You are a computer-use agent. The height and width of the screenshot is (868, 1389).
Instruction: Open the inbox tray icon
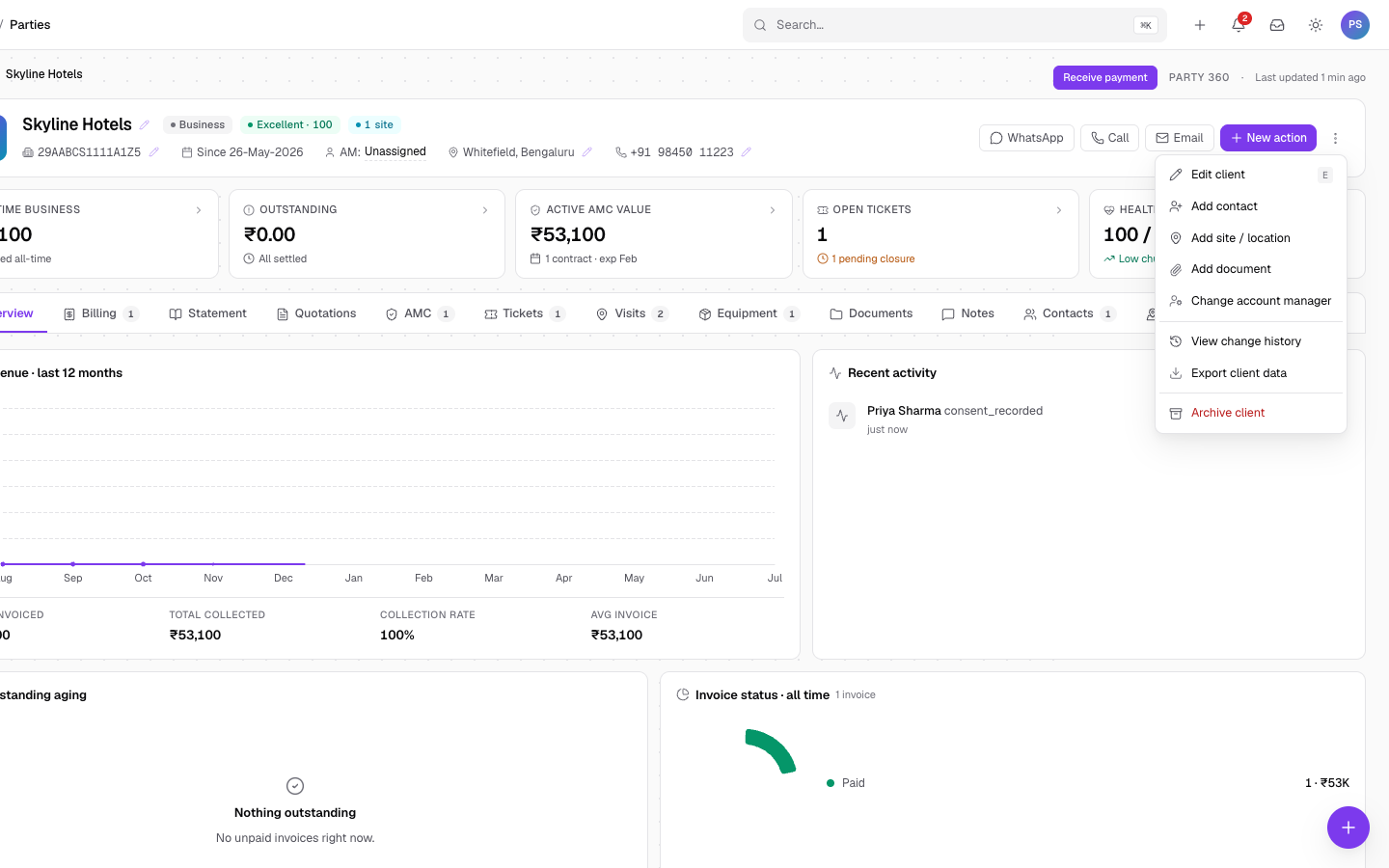pos(1277,25)
